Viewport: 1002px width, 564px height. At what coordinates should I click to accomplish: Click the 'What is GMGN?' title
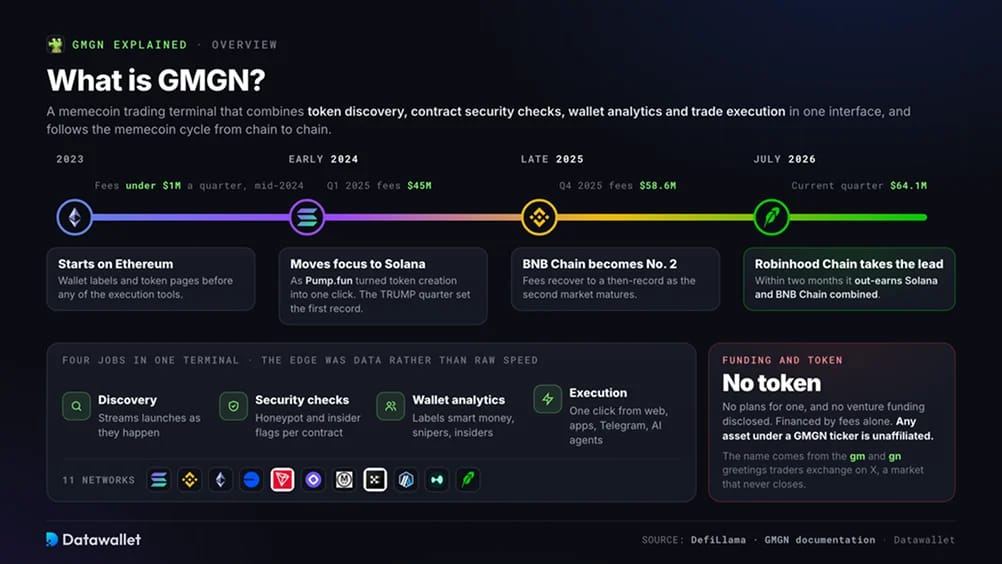click(156, 80)
